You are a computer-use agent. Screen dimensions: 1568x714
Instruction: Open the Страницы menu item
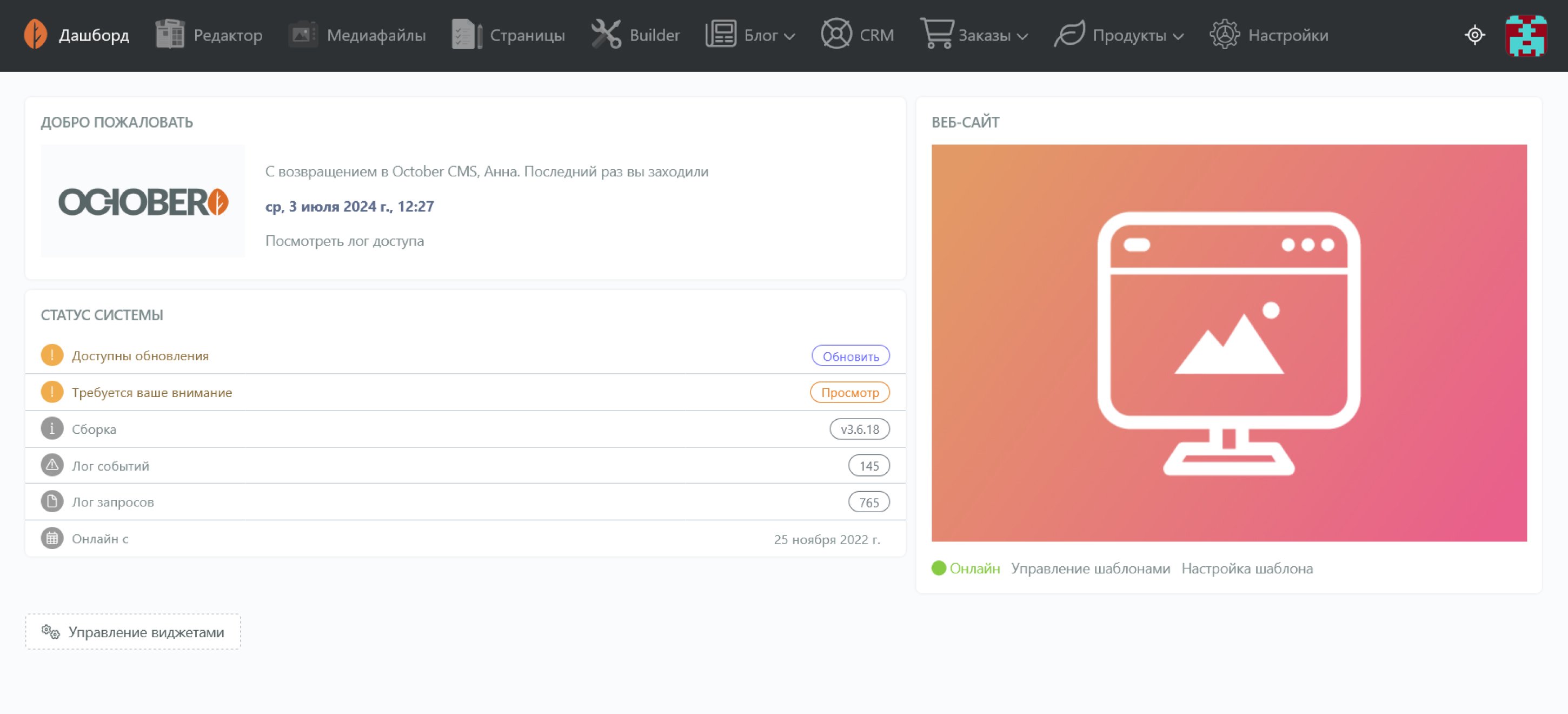[x=527, y=35]
